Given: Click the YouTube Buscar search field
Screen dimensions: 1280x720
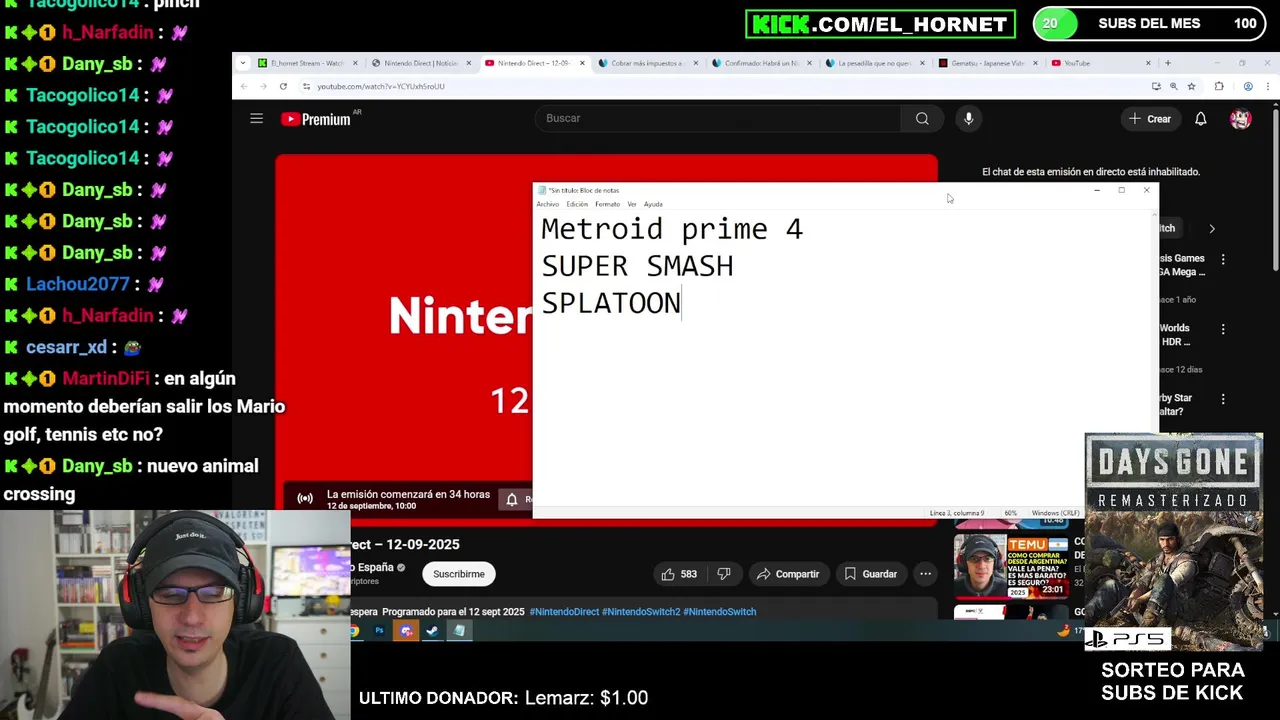Looking at the screenshot, I should coord(718,118).
